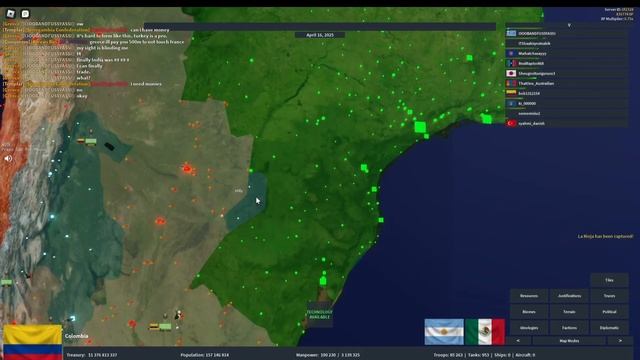Viewport: 640px width, 360px height.
Task: Mute sound with the speaker icon
Action: coord(8,158)
